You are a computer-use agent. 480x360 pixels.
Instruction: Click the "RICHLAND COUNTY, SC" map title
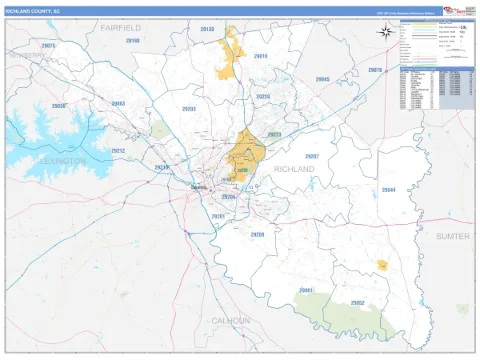tap(33, 11)
